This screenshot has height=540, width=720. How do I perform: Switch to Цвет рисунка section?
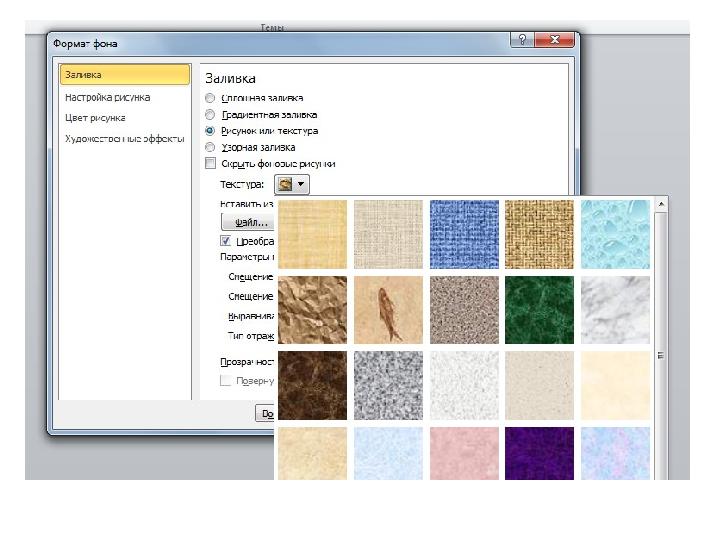95,118
